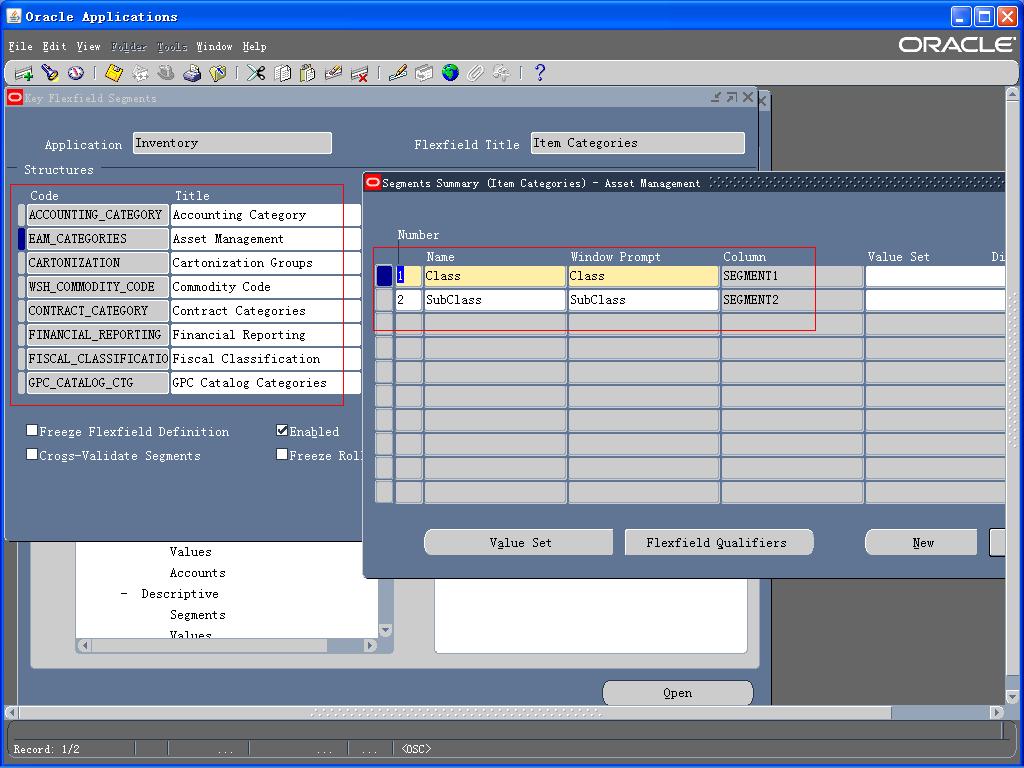Click the SEGMENT2 column cell
The width and height of the screenshot is (1024, 768).
point(792,300)
